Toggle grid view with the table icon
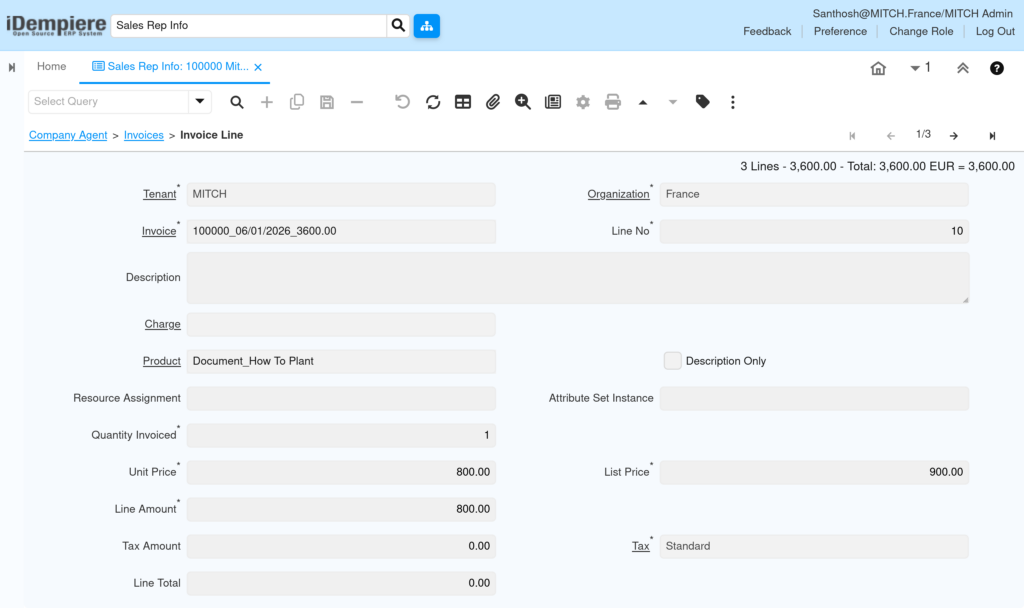The image size is (1024, 608). pos(463,102)
